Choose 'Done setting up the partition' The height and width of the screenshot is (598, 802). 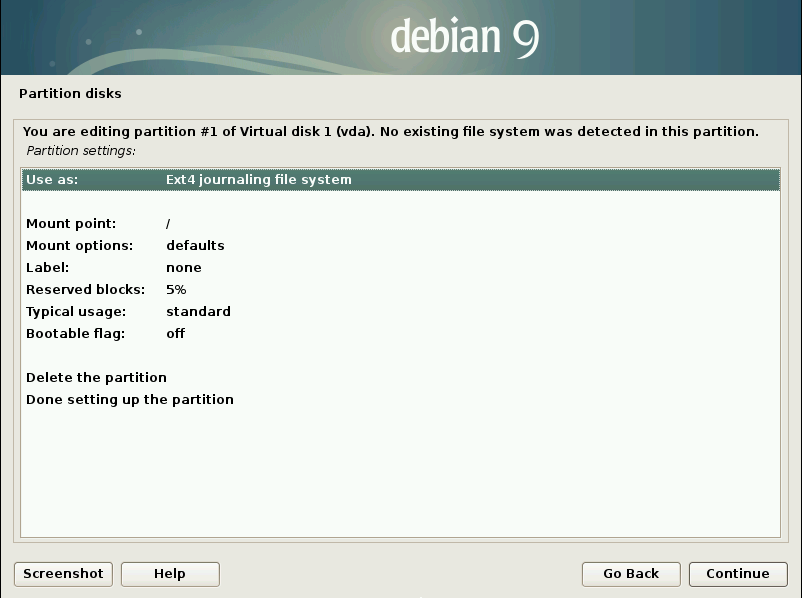(130, 400)
